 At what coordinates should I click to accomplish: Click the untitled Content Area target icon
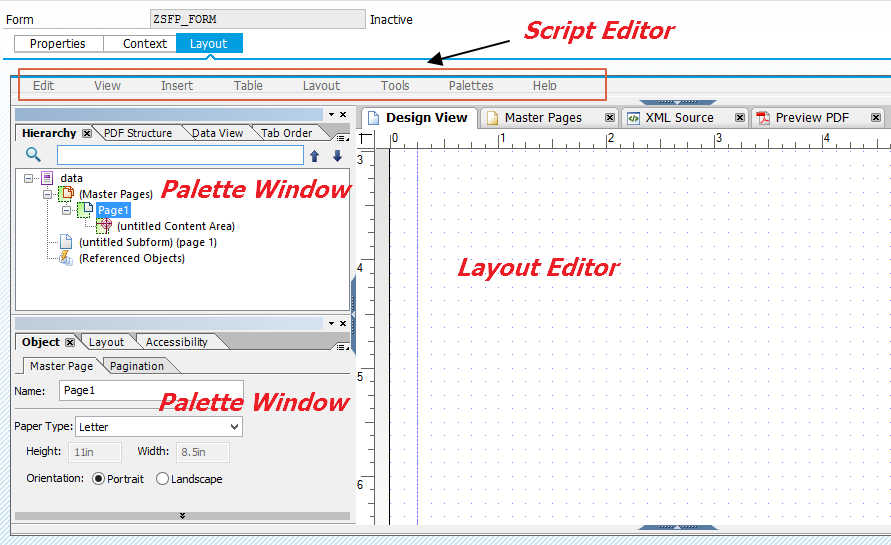pos(104,226)
